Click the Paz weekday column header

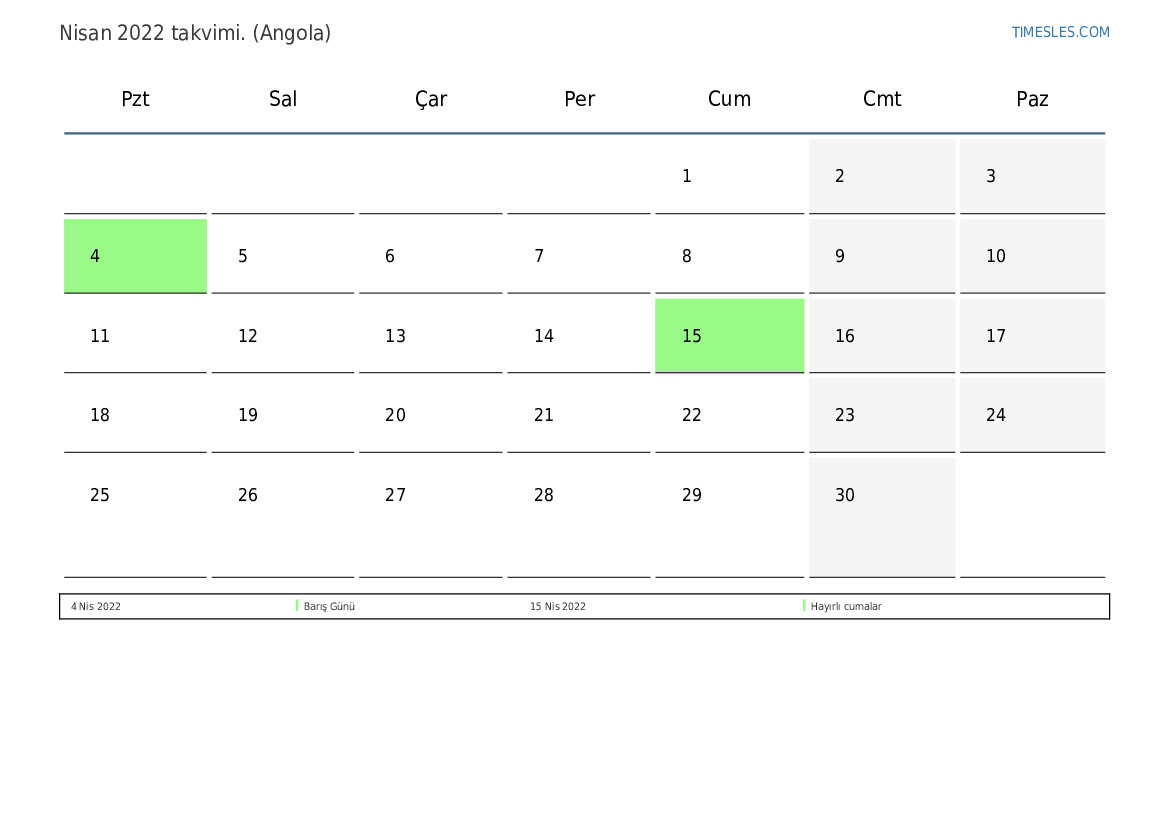(1032, 98)
